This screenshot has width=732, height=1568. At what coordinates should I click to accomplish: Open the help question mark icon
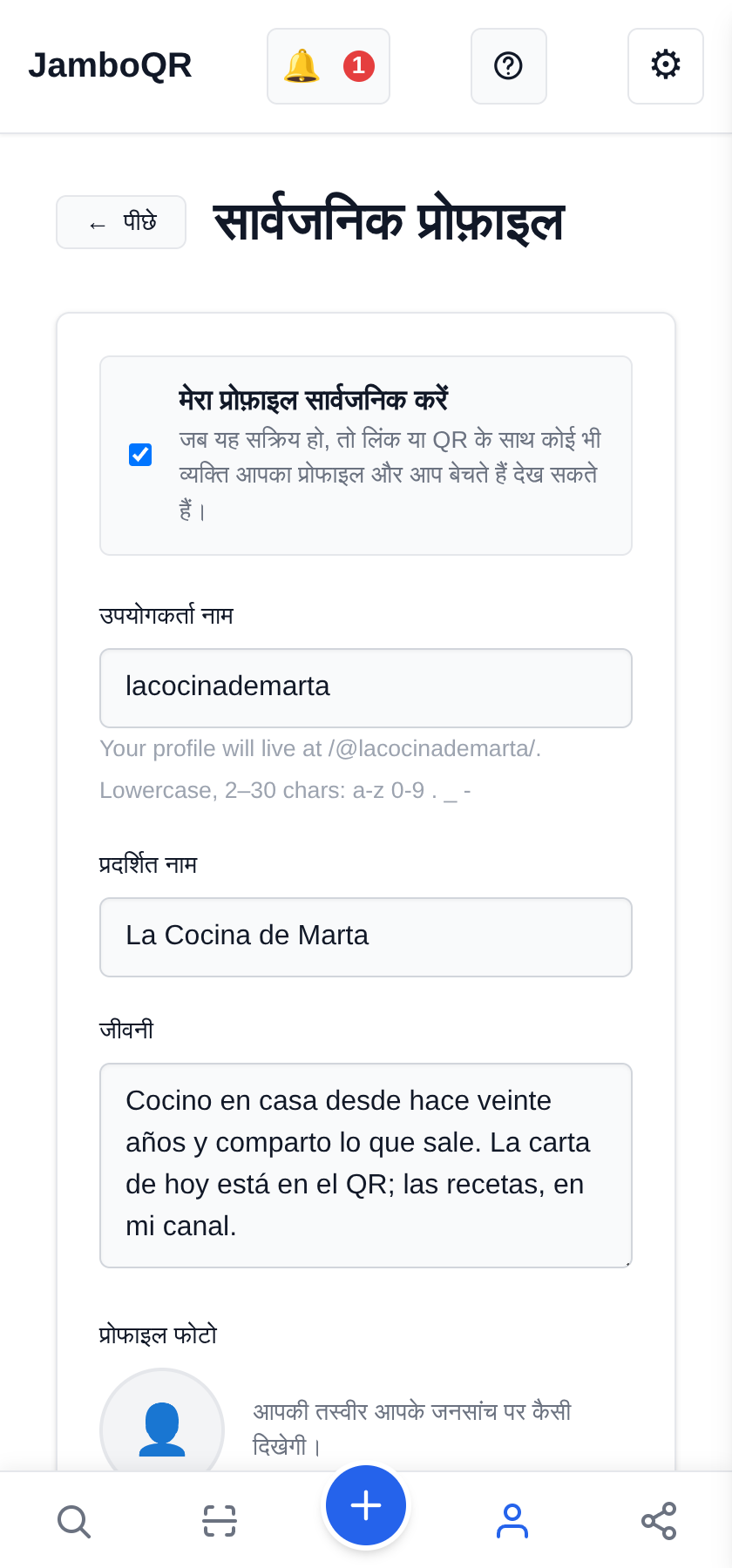pos(509,66)
